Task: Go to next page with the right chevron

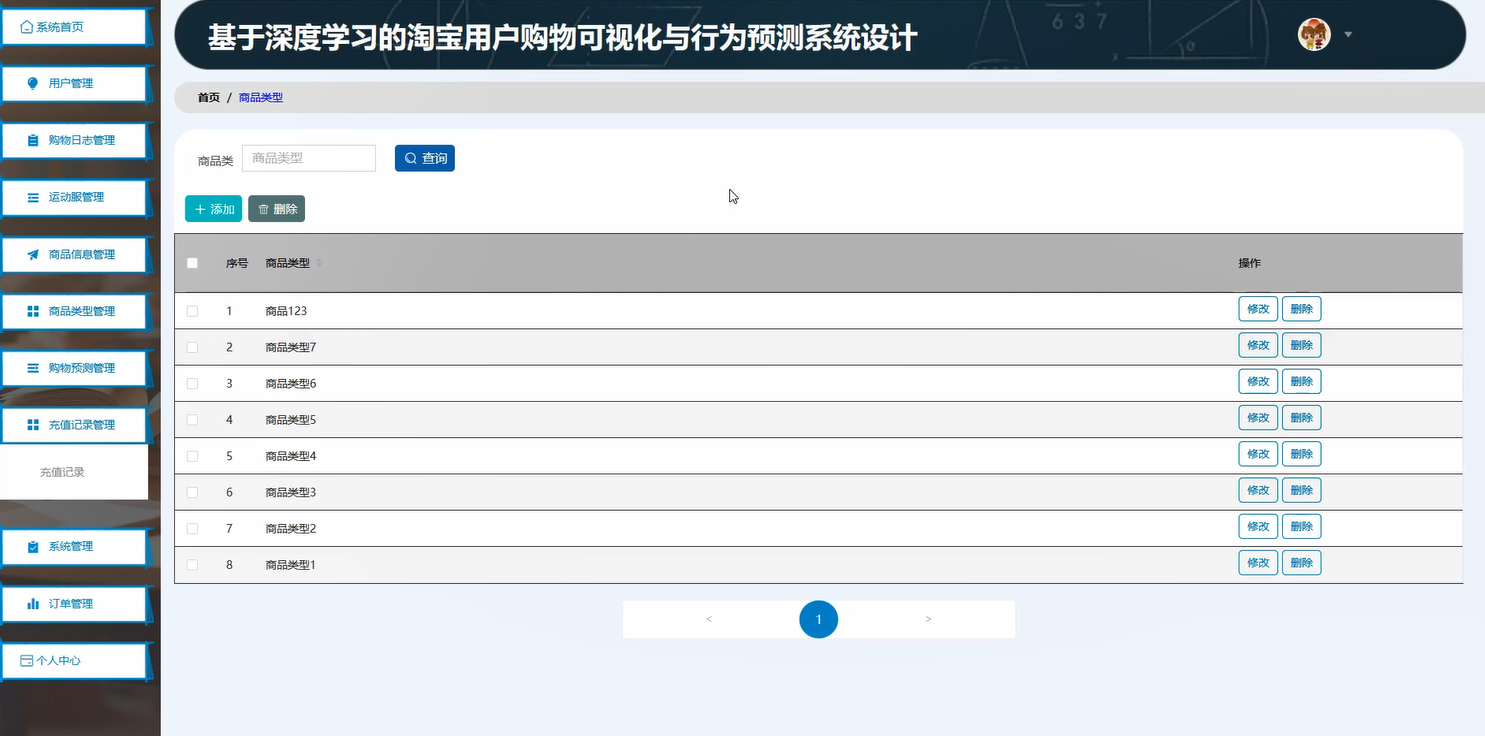Action: point(928,619)
